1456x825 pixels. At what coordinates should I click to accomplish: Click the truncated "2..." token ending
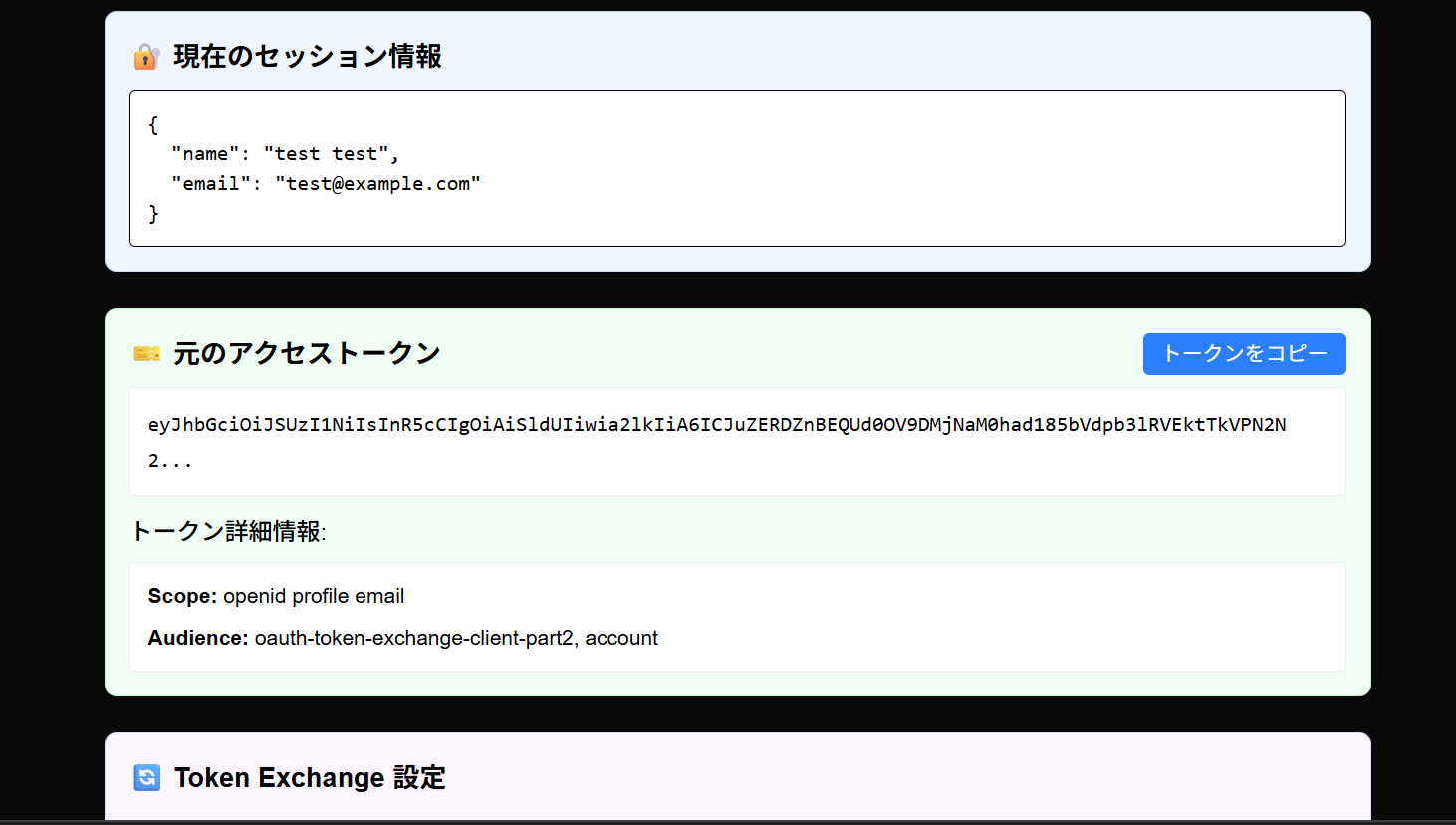(169, 461)
